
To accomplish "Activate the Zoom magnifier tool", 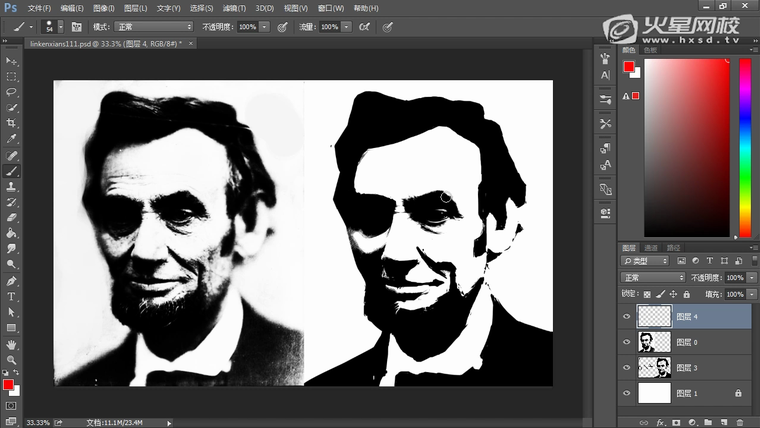I will click(12, 359).
